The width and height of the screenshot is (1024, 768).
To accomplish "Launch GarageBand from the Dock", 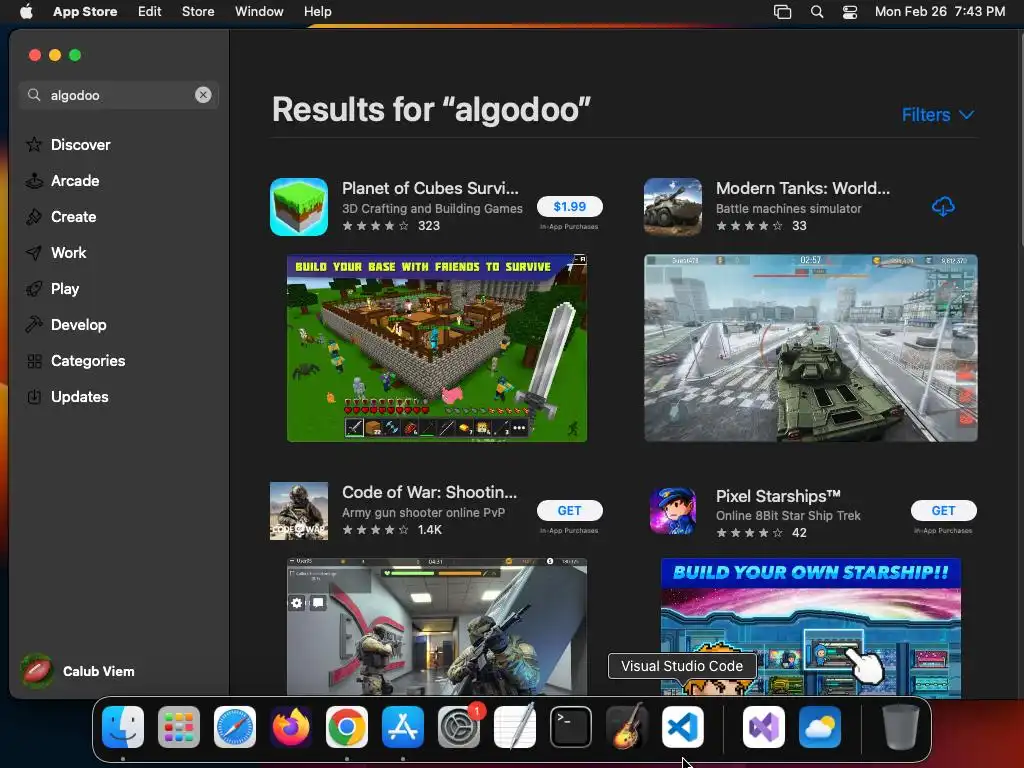I will pos(627,727).
